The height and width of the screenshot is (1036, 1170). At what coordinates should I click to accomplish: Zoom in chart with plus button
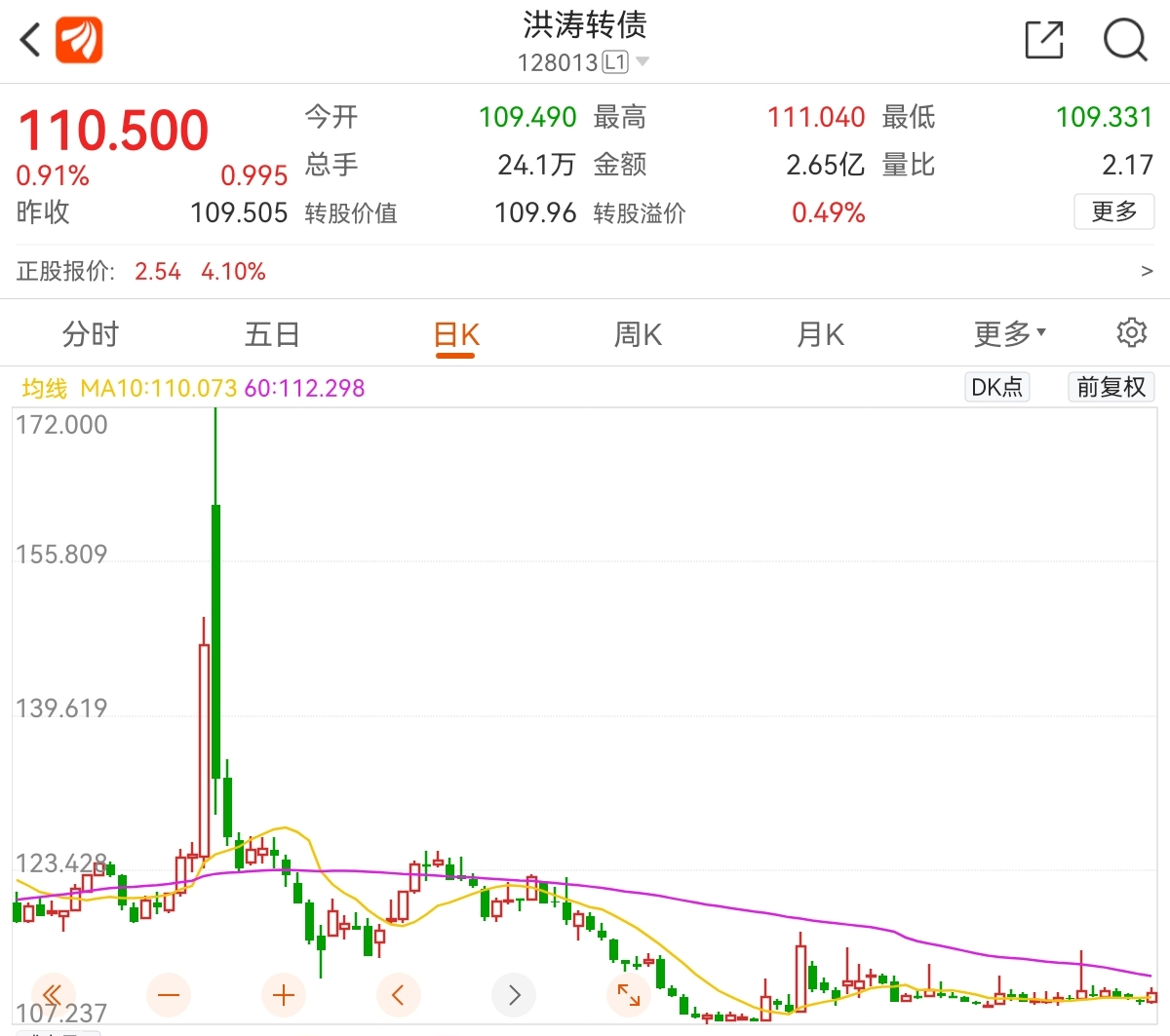(284, 995)
